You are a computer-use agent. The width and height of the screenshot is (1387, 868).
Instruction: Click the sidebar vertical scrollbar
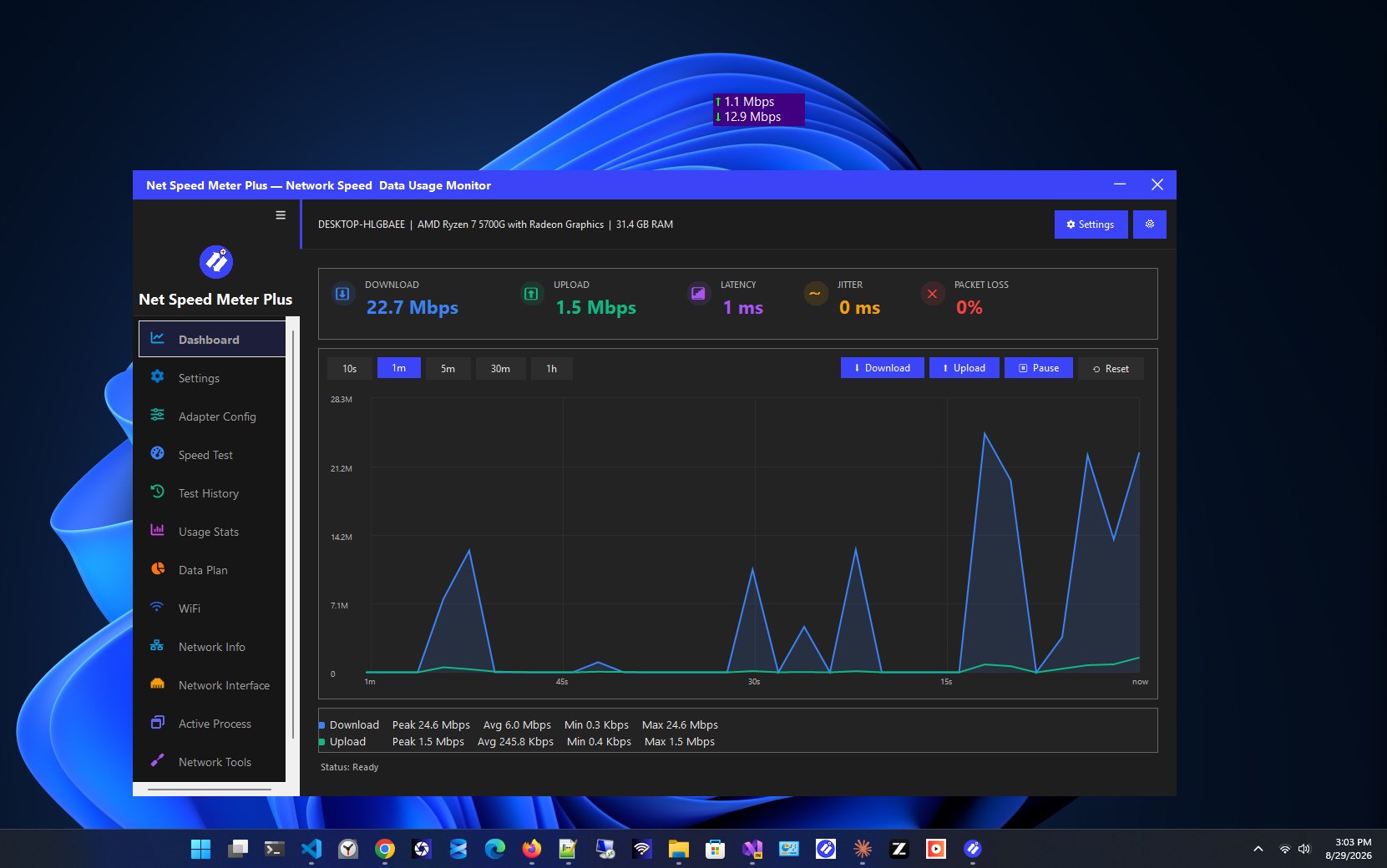pyautogui.click(x=292, y=534)
